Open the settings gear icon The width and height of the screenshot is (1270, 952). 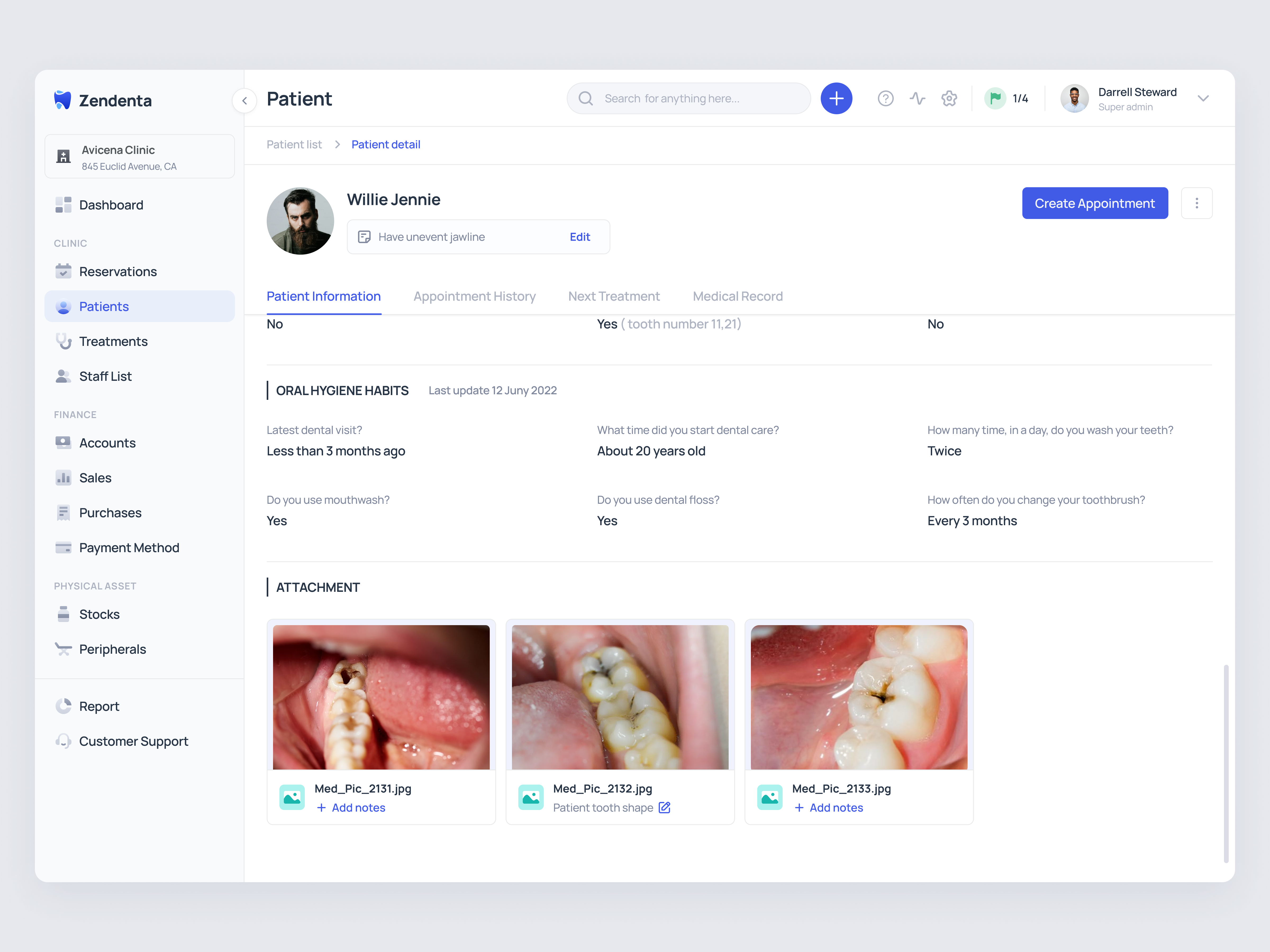click(949, 98)
